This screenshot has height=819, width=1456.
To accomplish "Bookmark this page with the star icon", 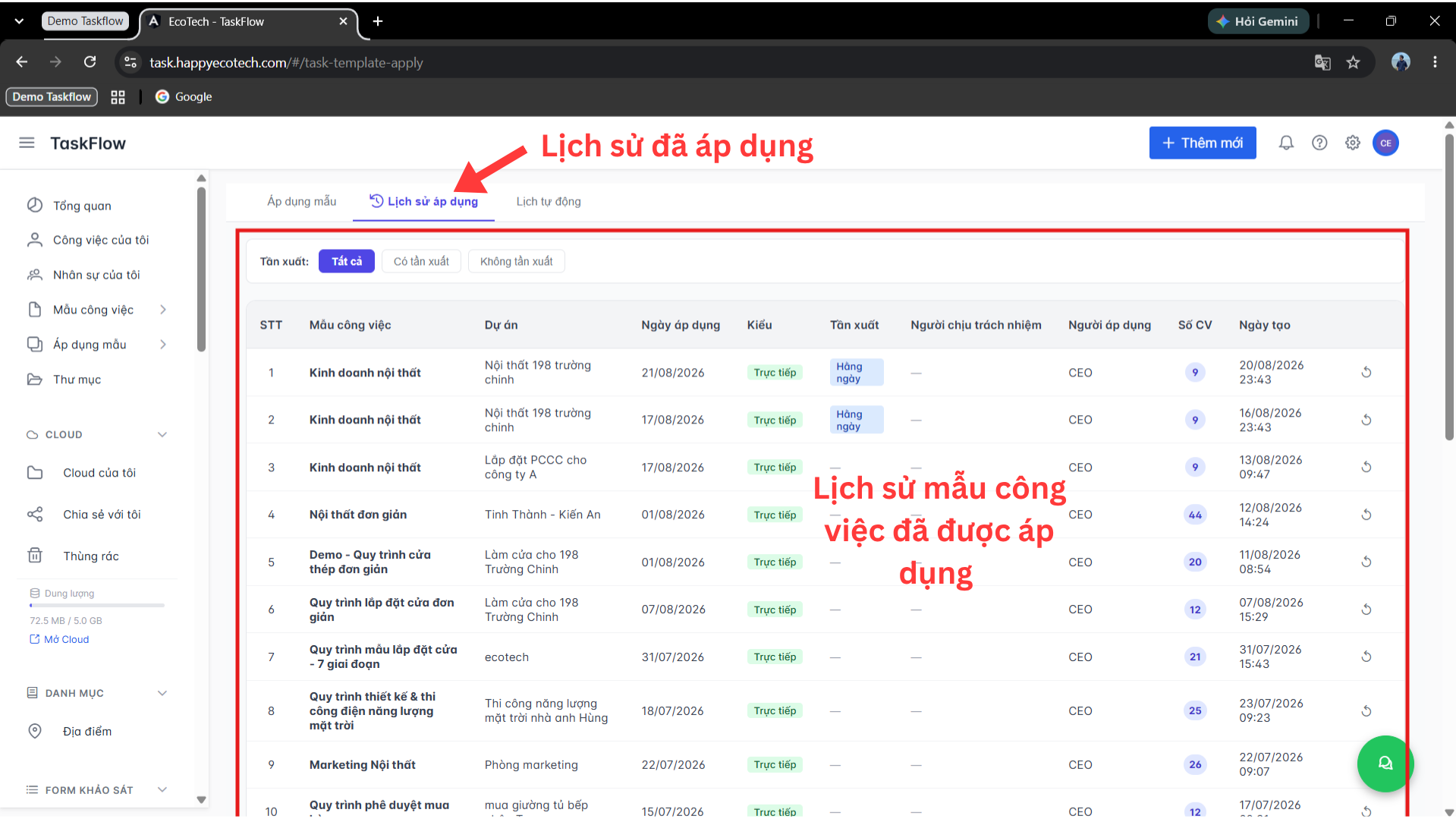I will 1353,62.
